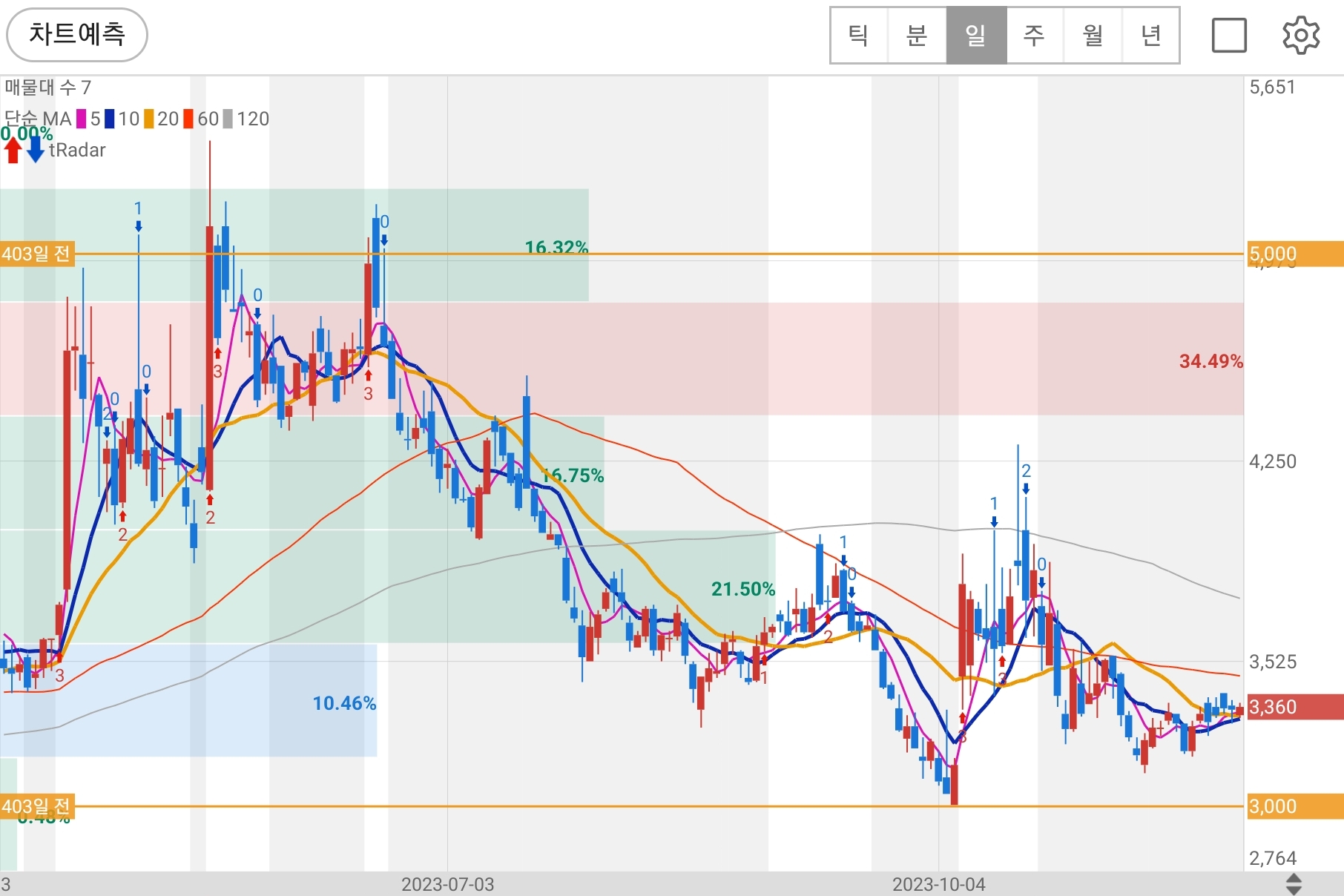Switch to the 분 minute chart tab
This screenshot has width=1344, height=896.
click(x=918, y=36)
